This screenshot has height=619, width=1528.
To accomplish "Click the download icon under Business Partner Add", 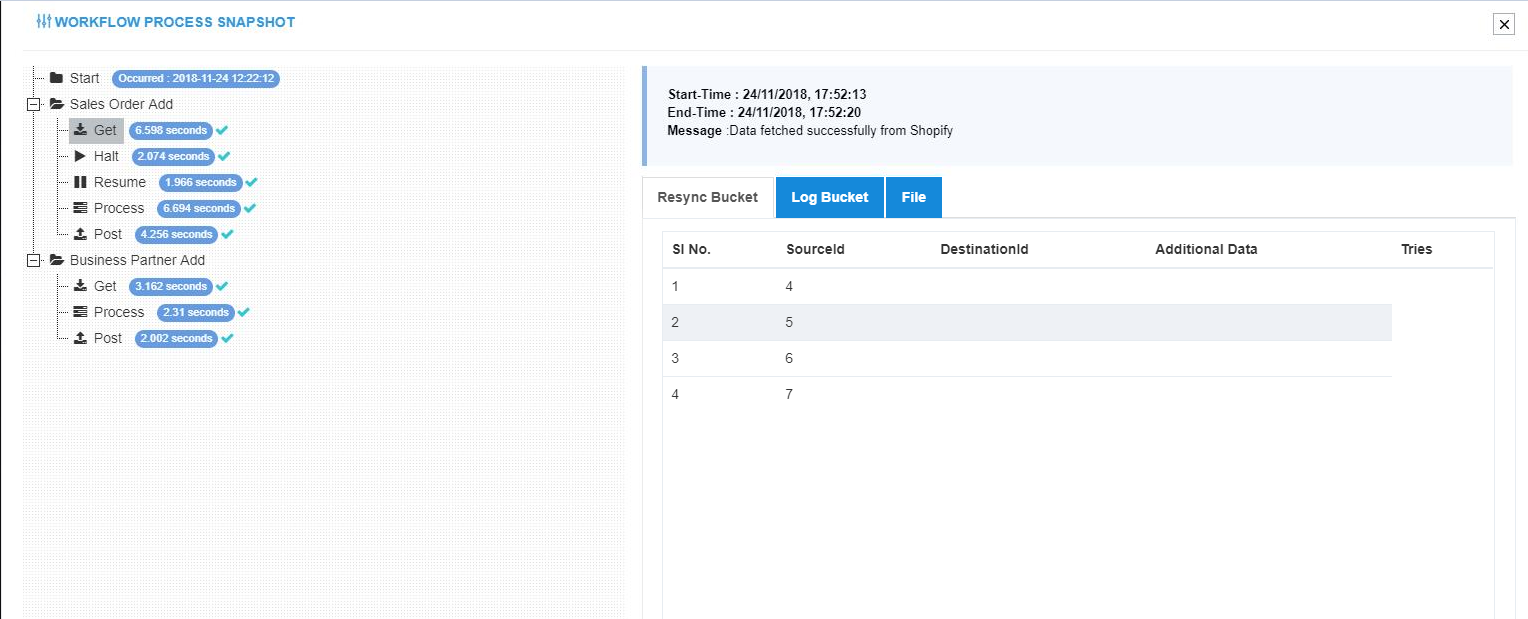I will (x=81, y=287).
